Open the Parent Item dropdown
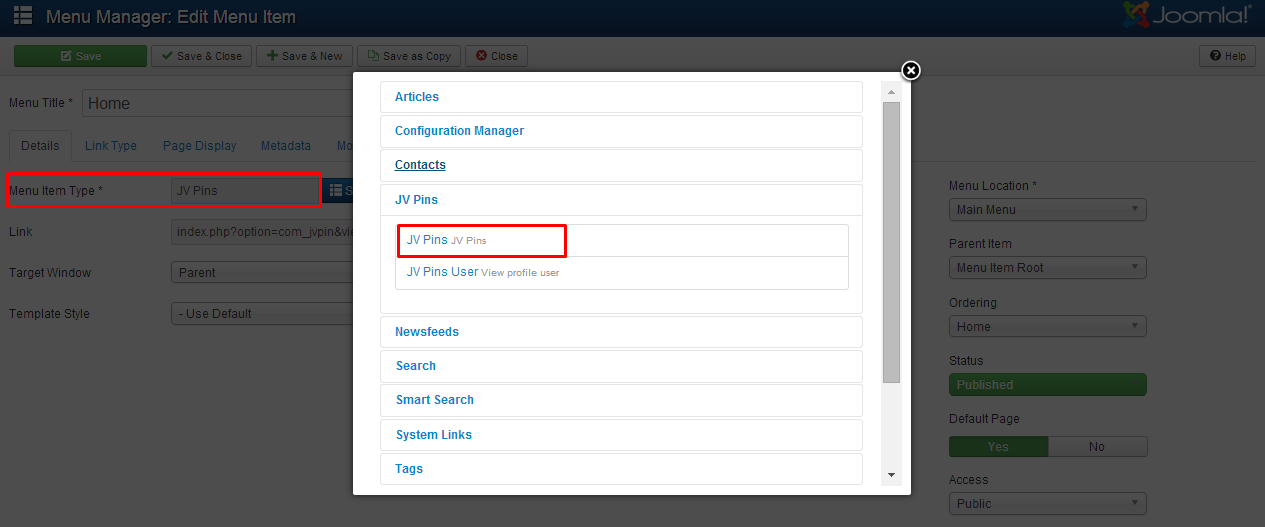 pos(1047,268)
